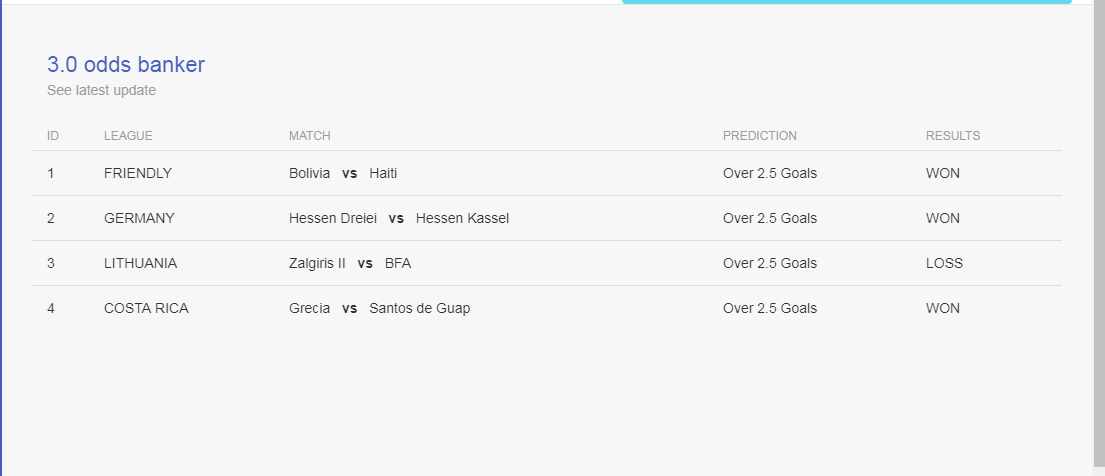Click the COSTA RICA league cell

(146, 308)
